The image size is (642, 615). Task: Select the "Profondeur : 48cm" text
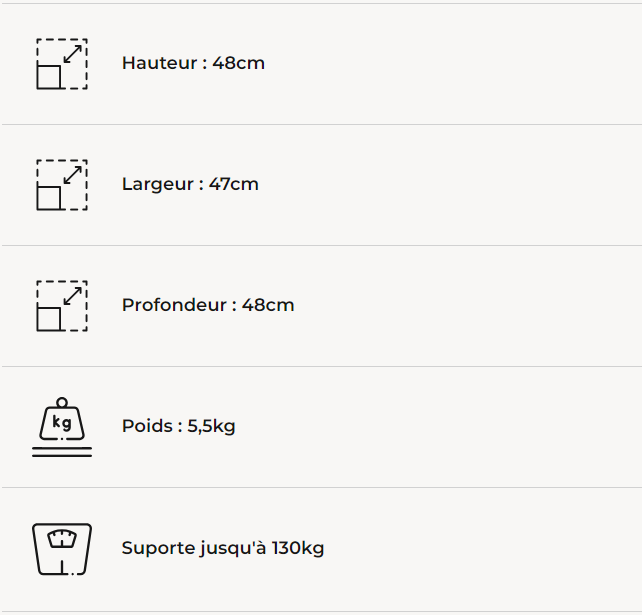(208, 305)
